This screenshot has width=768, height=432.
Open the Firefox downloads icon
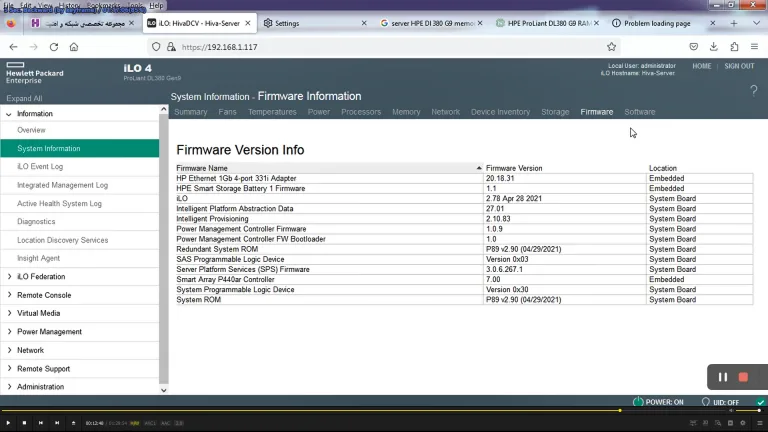tap(714, 47)
